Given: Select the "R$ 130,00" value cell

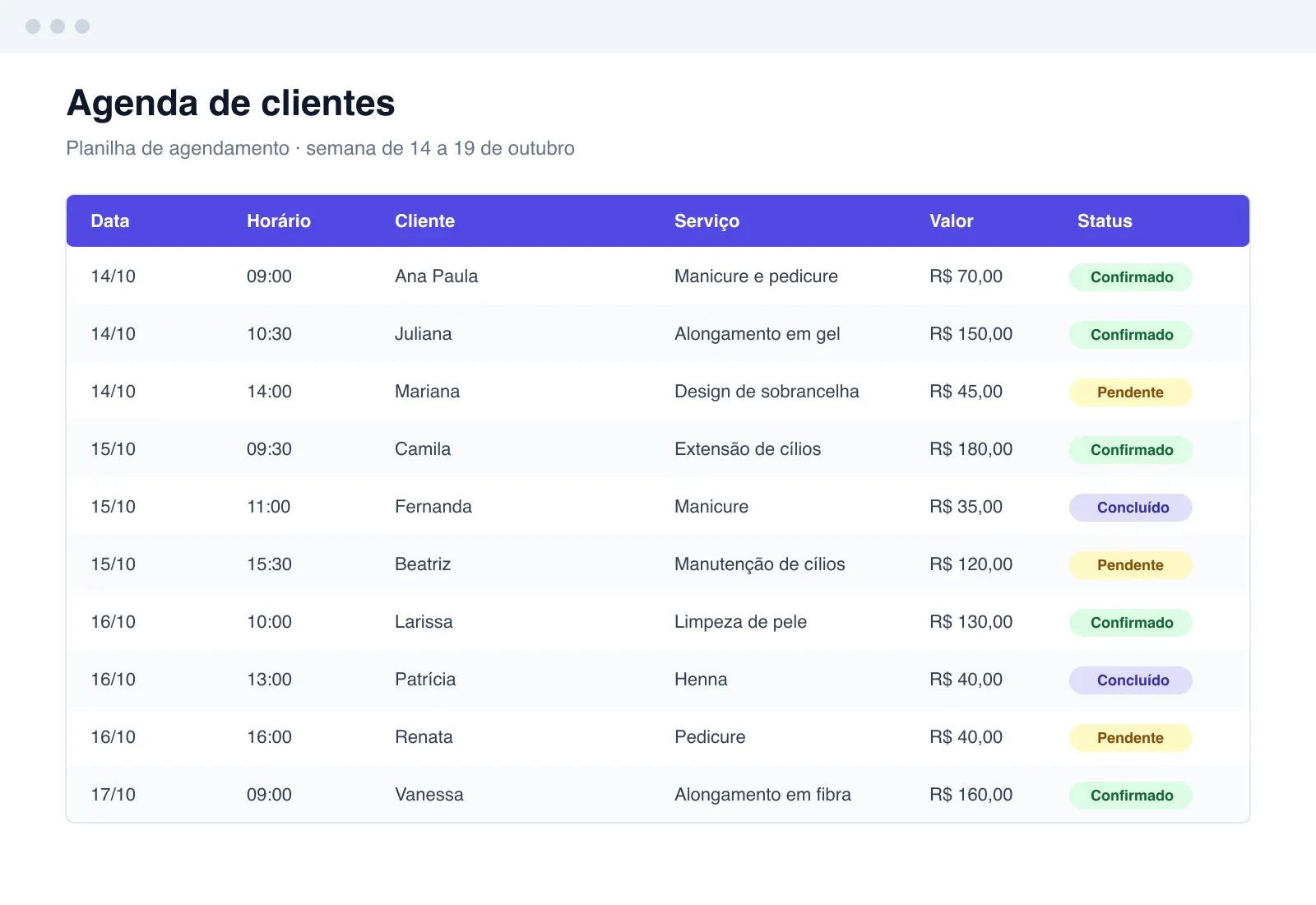Looking at the screenshot, I should [971, 622].
